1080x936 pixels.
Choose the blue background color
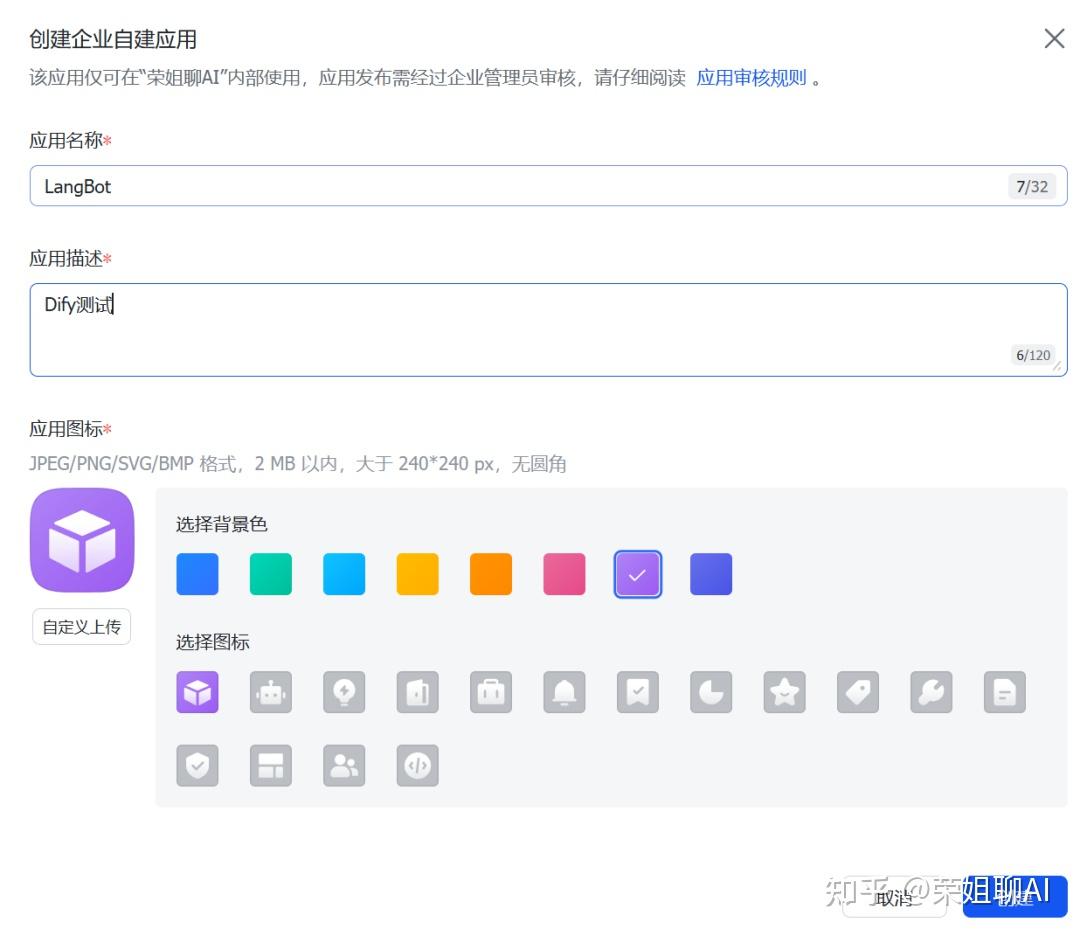pyautogui.click(x=197, y=574)
